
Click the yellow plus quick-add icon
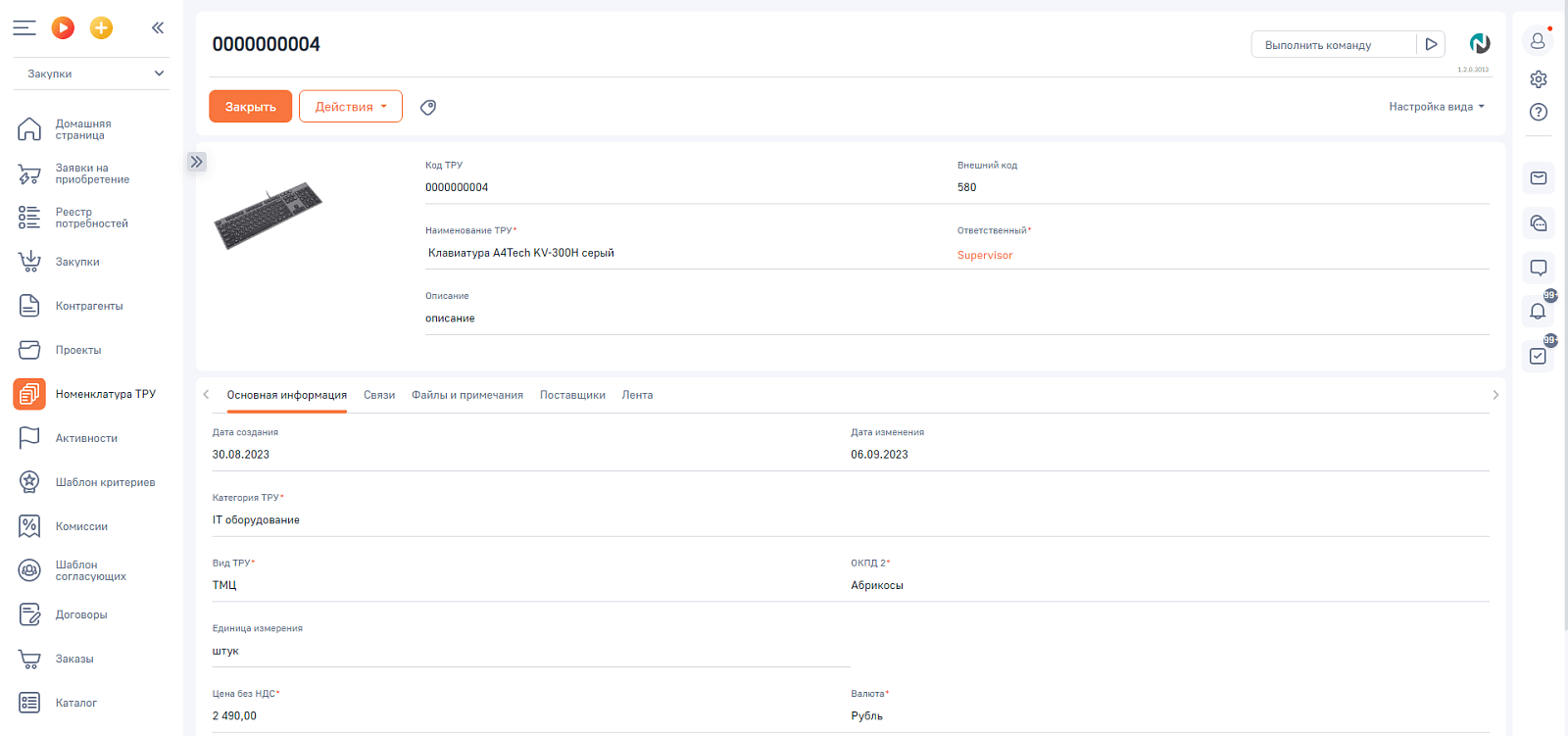click(x=101, y=27)
